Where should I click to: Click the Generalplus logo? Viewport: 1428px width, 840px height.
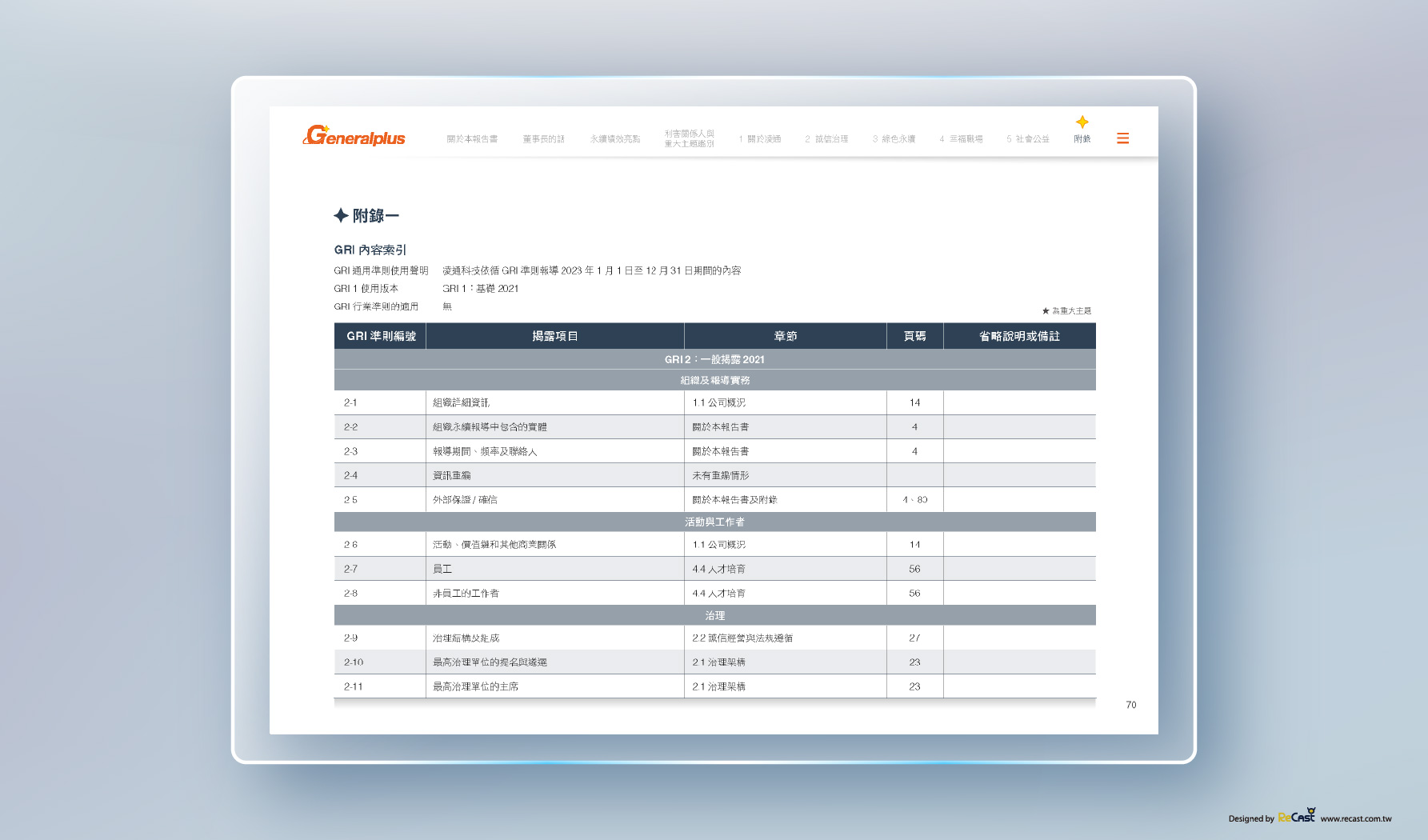tap(354, 136)
